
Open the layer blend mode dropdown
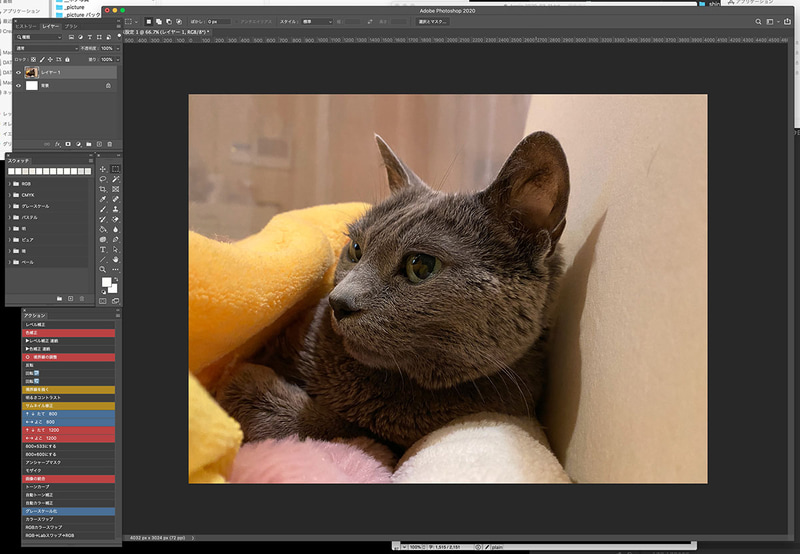pyautogui.click(x=46, y=48)
